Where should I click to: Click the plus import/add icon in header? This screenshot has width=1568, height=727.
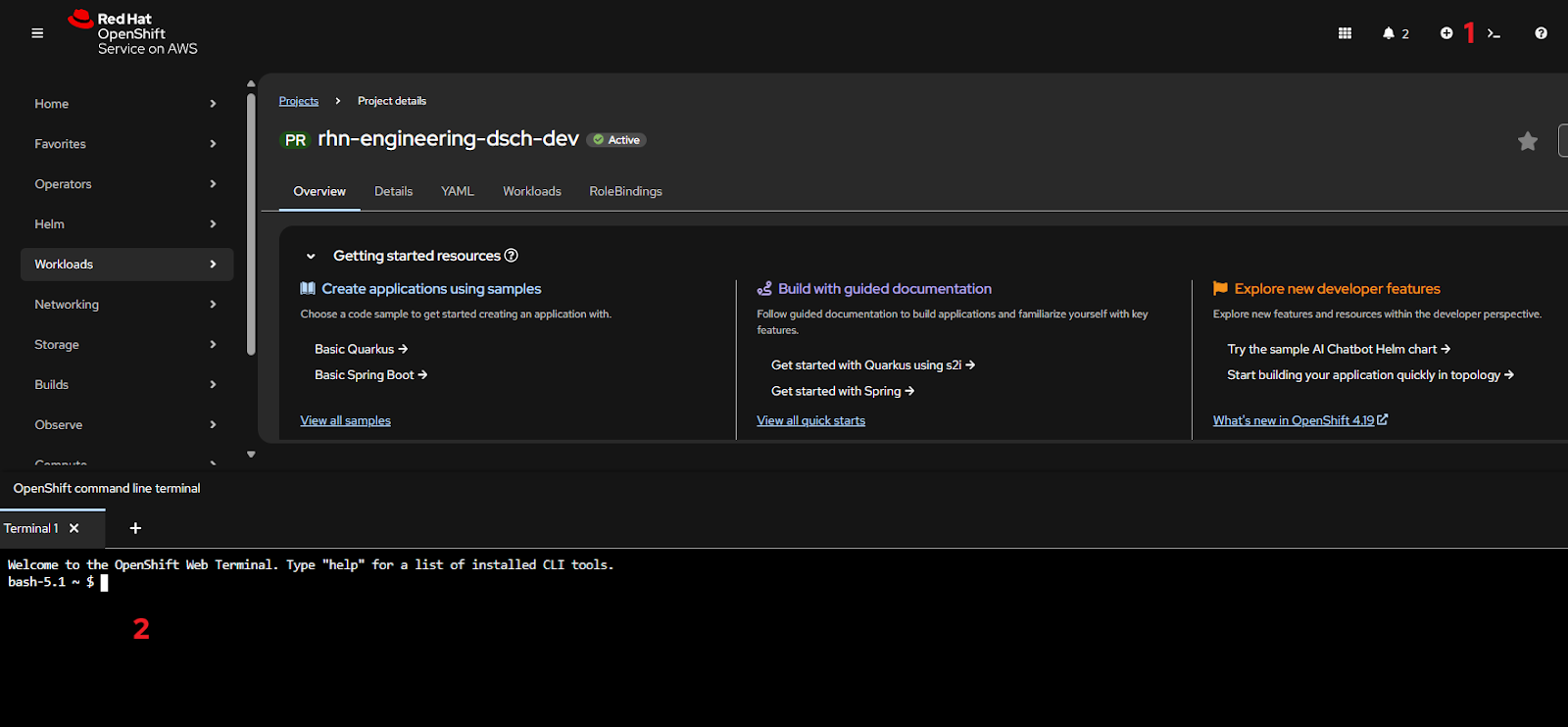pyautogui.click(x=1446, y=33)
